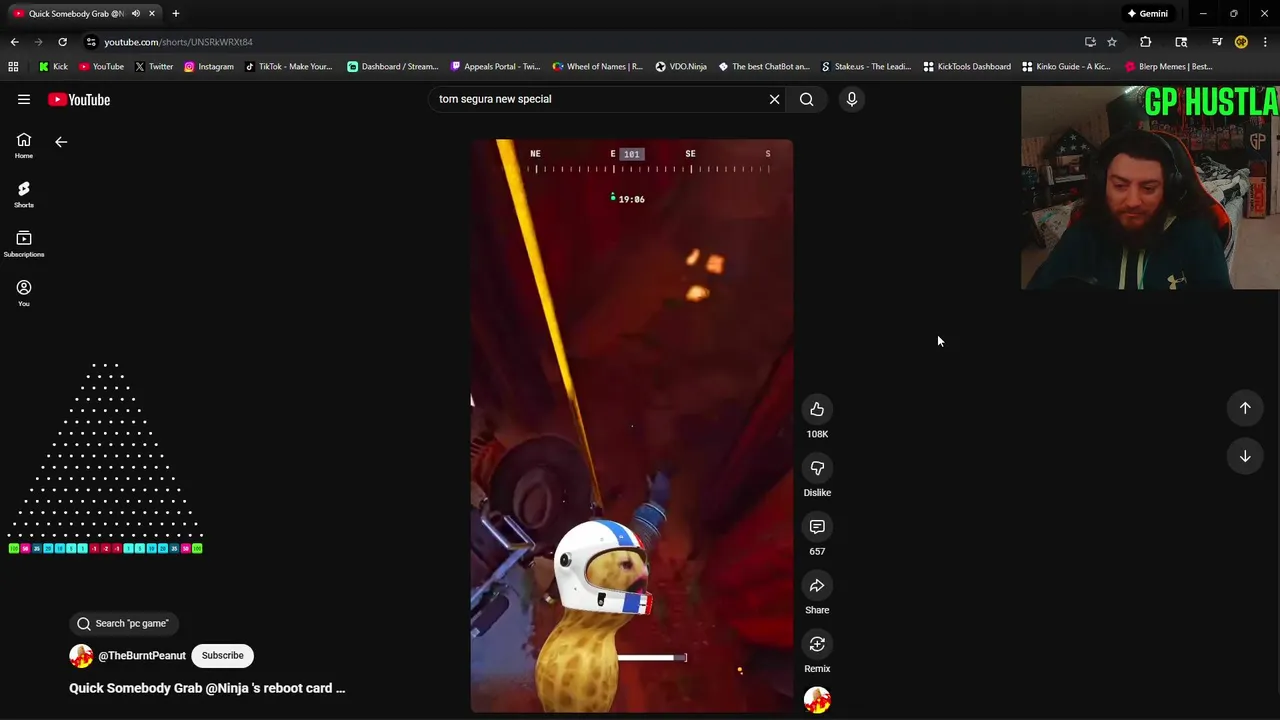Click short title Quick Somebody Grab @Ninja's

pyautogui.click(x=207, y=688)
